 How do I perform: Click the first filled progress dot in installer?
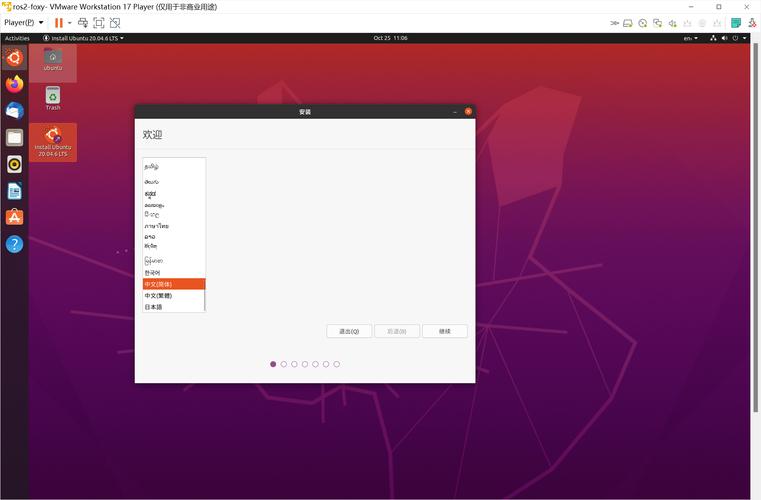(273, 364)
